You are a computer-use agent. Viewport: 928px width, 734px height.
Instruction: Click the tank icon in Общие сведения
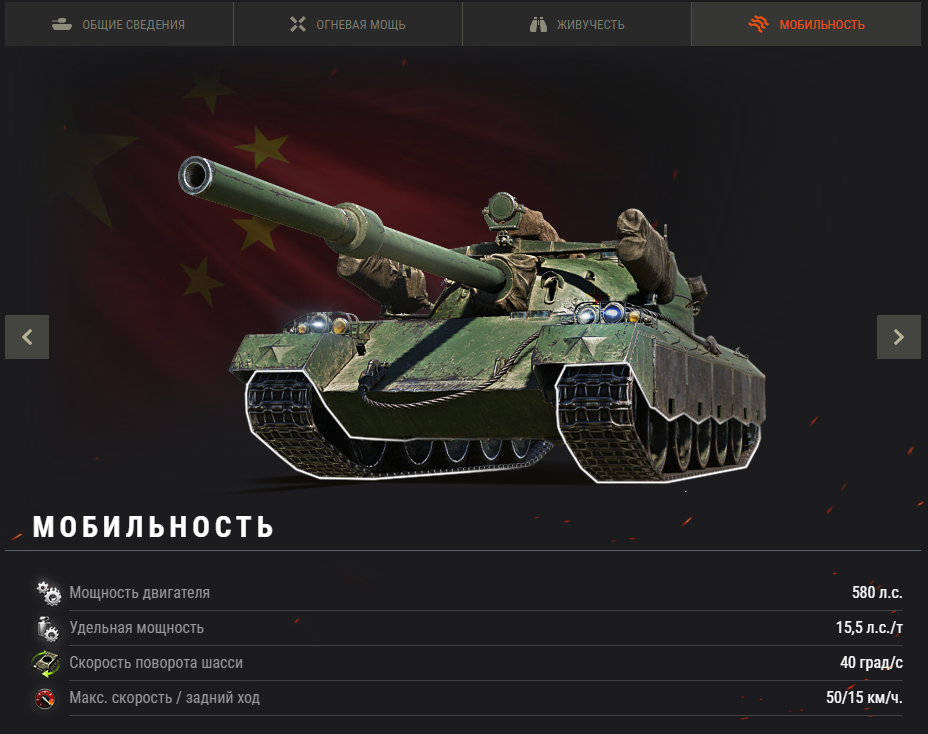click(62, 24)
